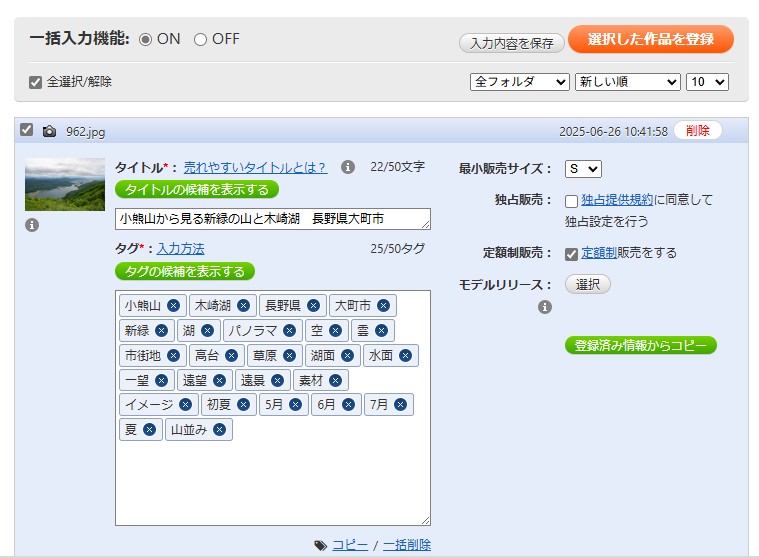Click the コピー tags link
The width and height of the screenshot is (759, 558).
point(350,545)
